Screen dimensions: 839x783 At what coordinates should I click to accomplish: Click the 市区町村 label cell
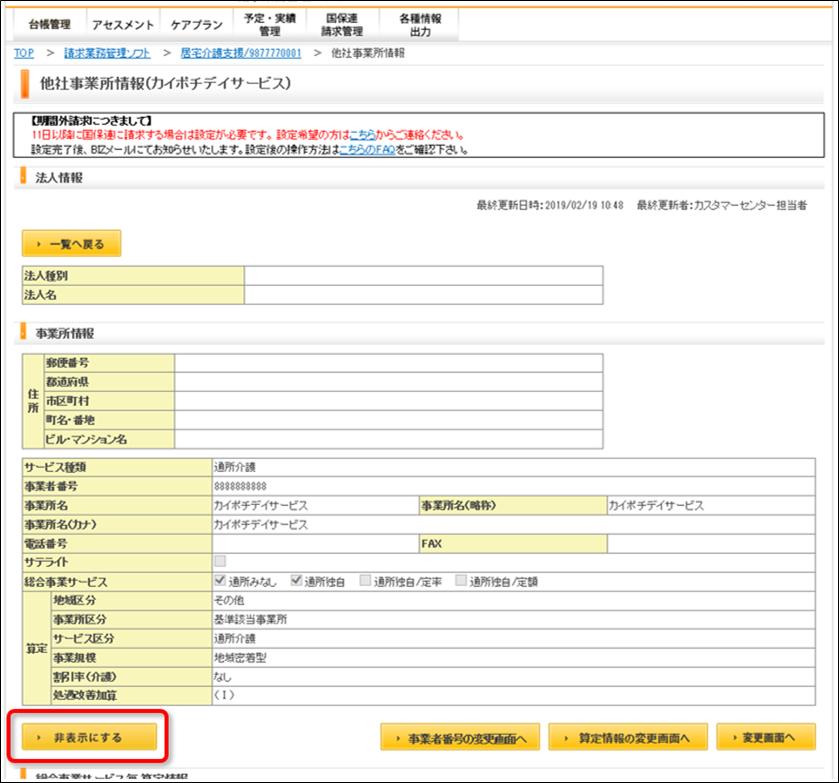[109, 401]
